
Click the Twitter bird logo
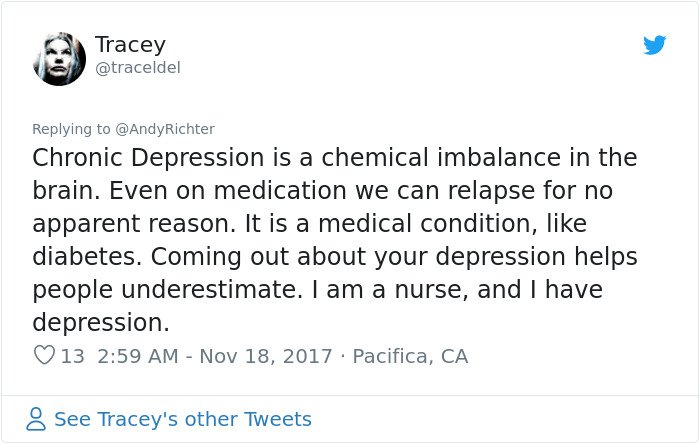coord(654,45)
